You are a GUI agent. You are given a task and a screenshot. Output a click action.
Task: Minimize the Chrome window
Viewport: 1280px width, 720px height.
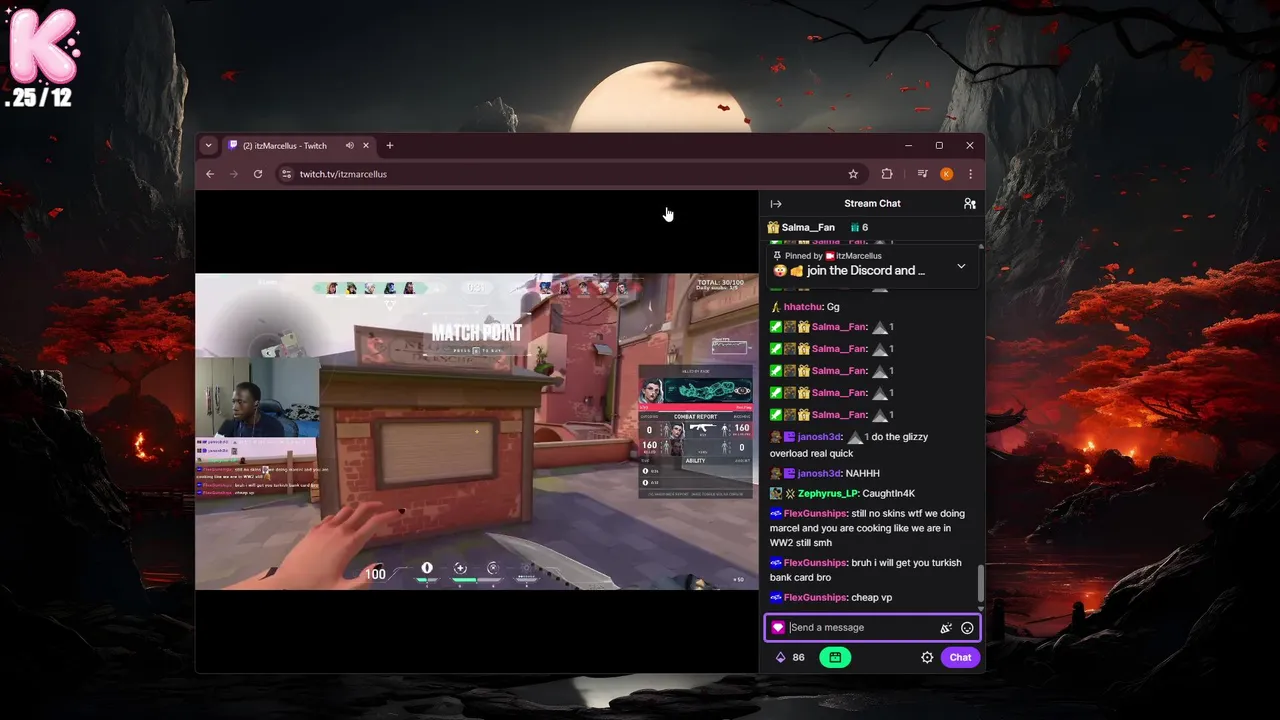(908, 146)
